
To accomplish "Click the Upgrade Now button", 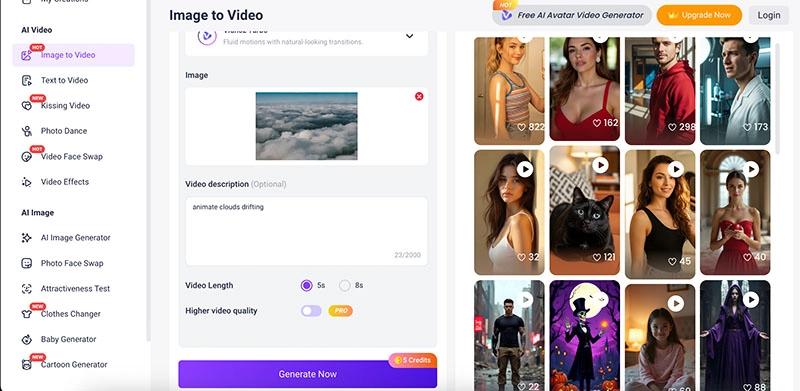I will point(699,15).
